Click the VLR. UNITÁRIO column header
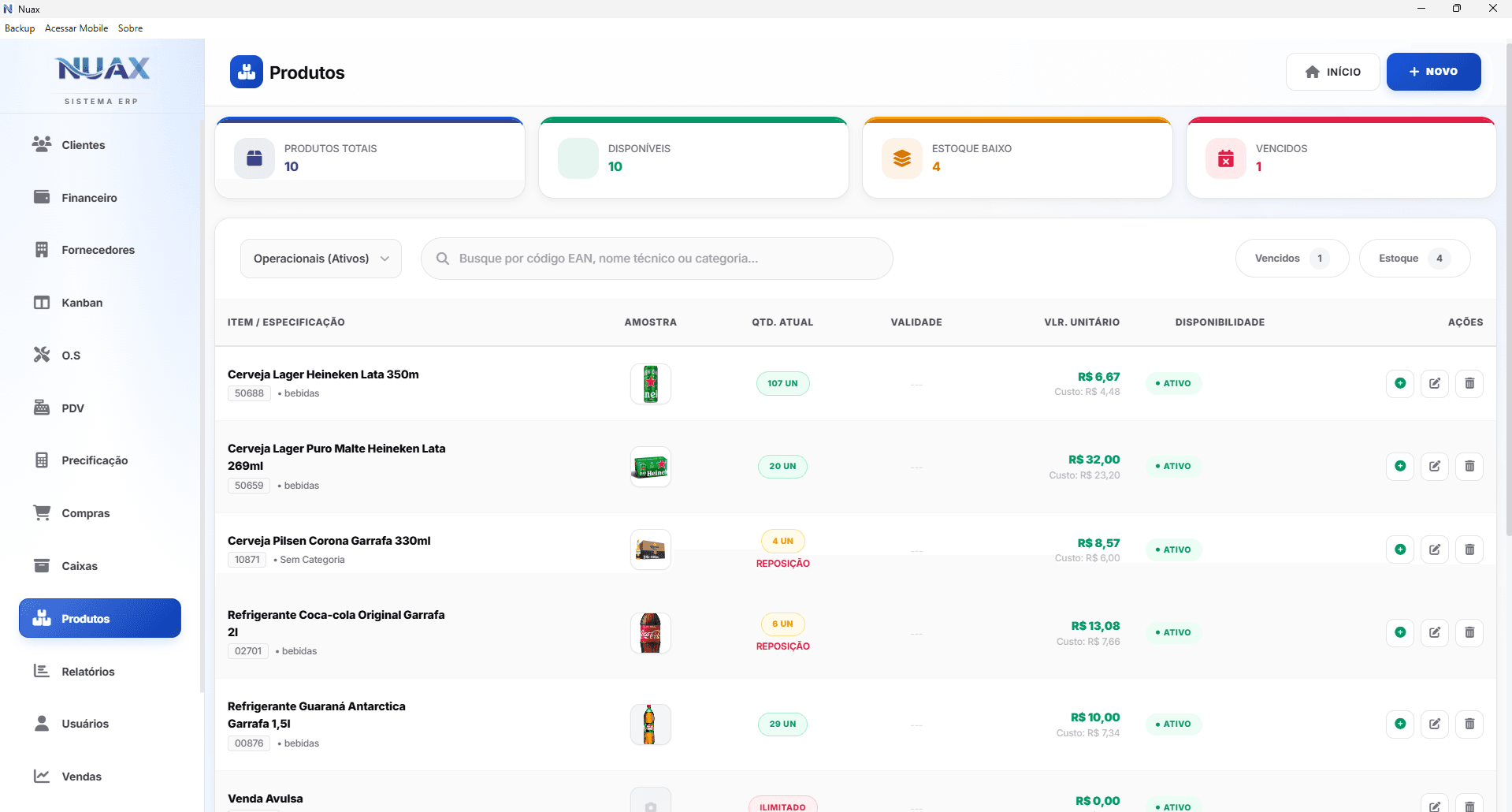 (x=1082, y=322)
